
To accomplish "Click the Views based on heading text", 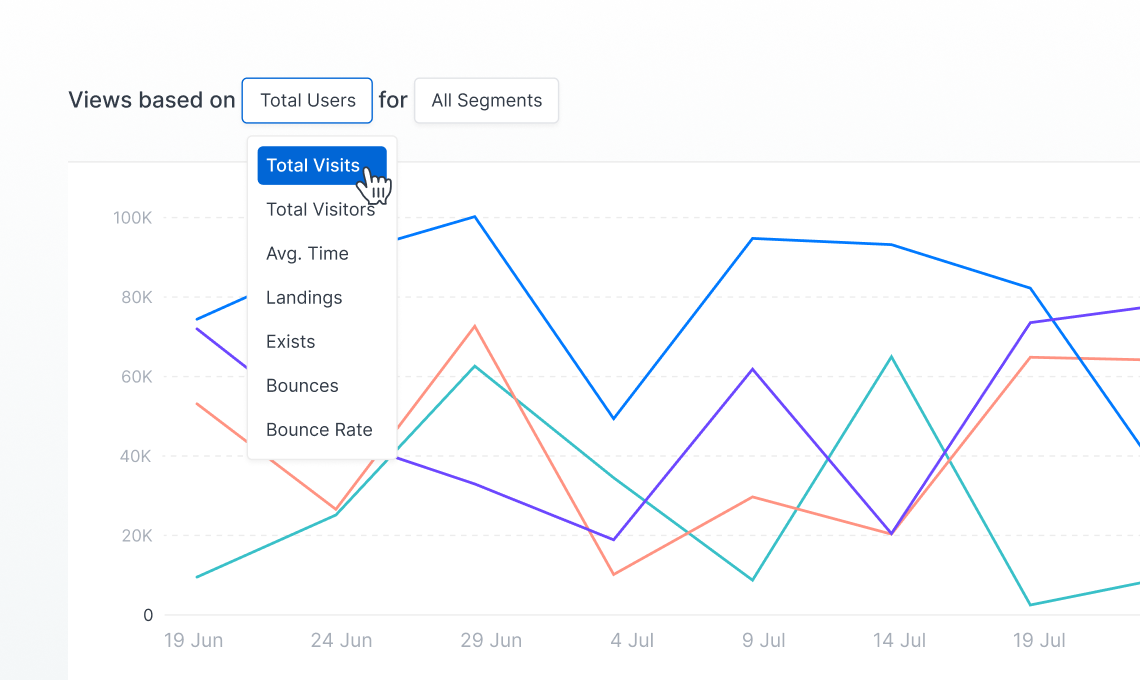I will pos(152,100).
